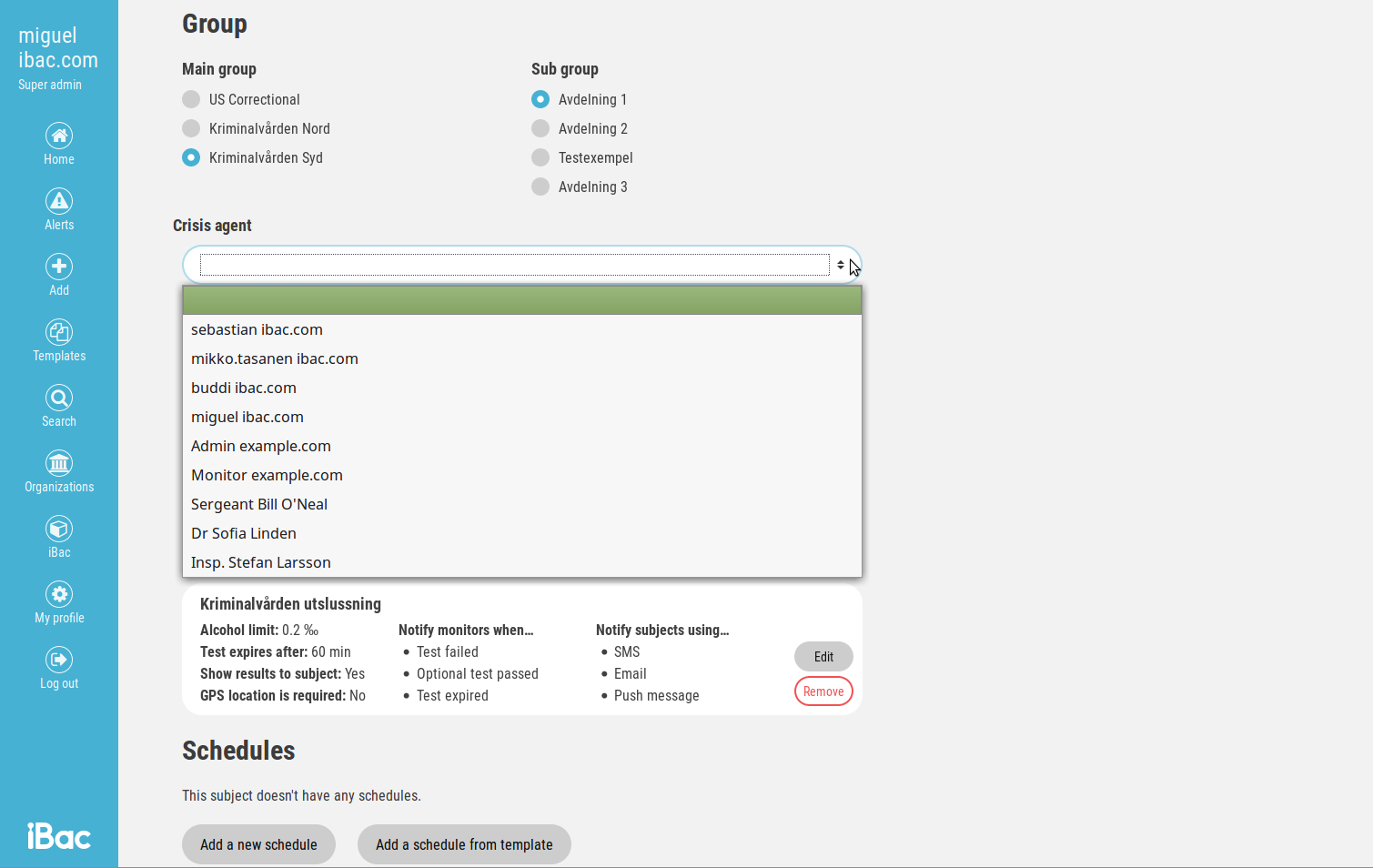The width and height of the screenshot is (1373, 868).
Task: Choose sebastian ibac.com from the list
Action: [257, 329]
